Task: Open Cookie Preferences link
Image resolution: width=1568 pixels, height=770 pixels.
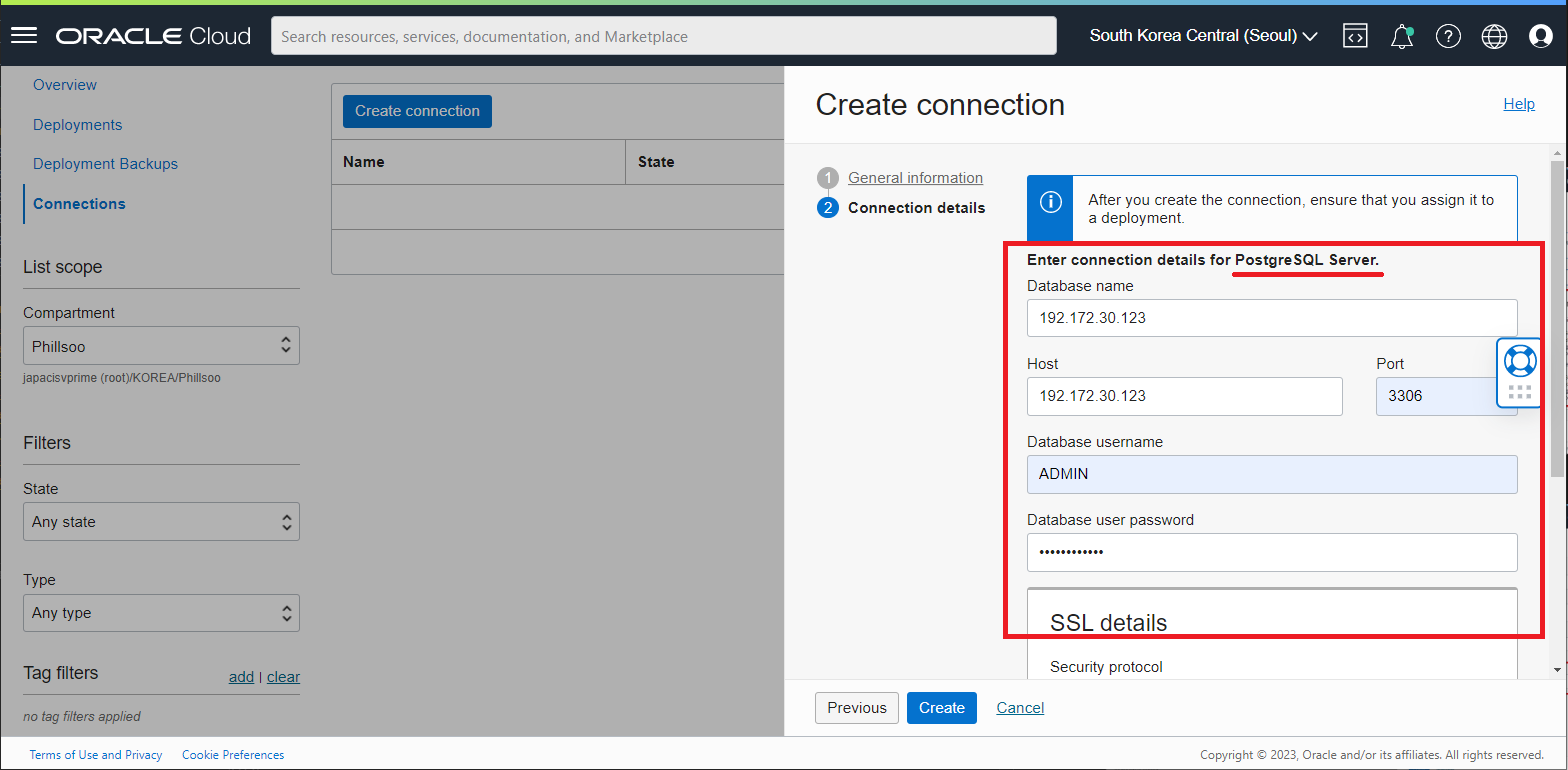Action: click(233, 755)
